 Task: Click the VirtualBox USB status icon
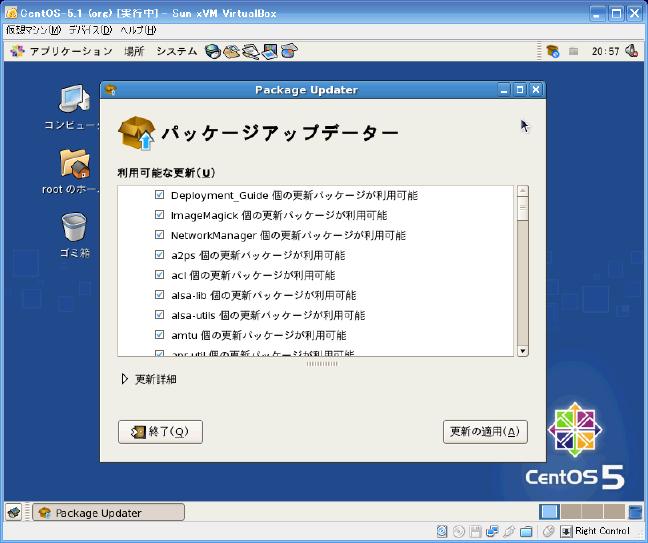pyautogui.click(x=509, y=531)
